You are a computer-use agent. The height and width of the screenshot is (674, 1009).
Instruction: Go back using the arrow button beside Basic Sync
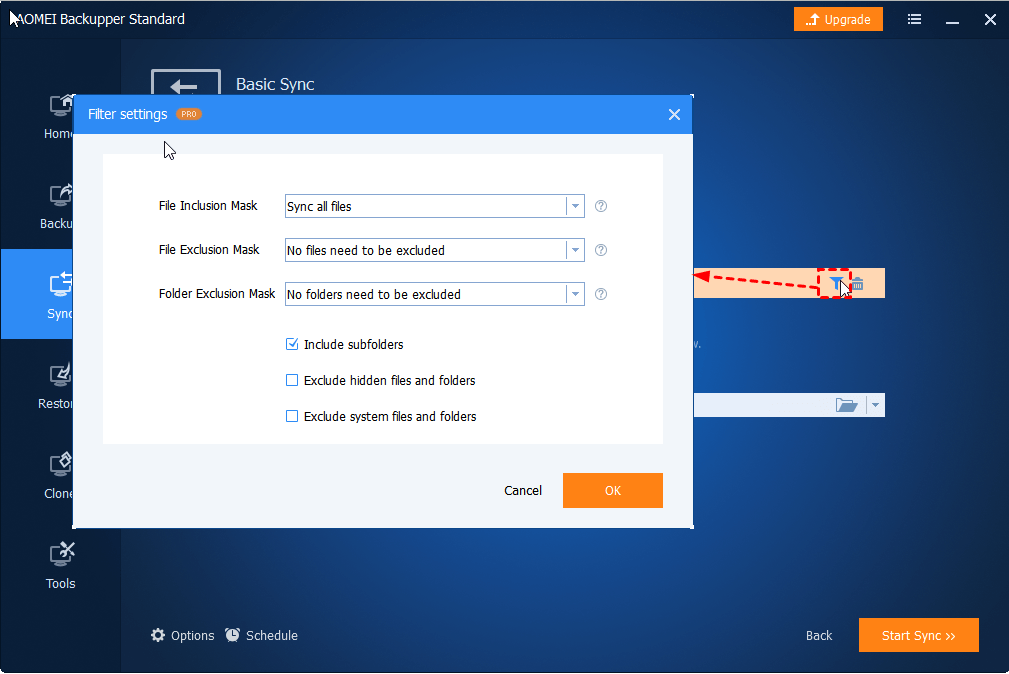(185, 84)
